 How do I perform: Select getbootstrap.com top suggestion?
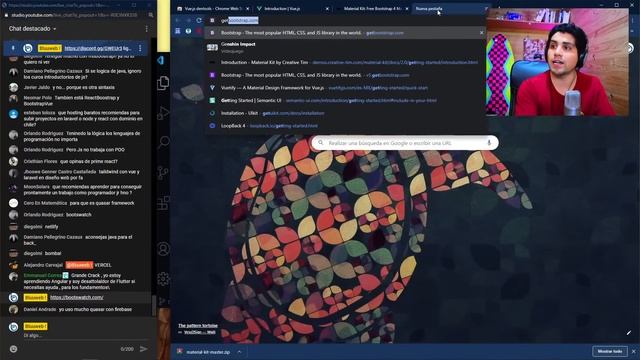pos(345,33)
